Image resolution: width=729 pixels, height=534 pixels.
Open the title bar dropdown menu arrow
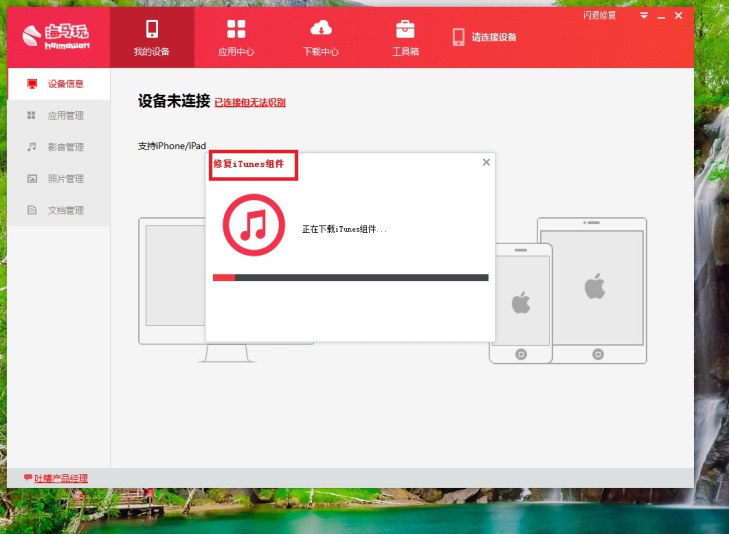click(x=644, y=15)
